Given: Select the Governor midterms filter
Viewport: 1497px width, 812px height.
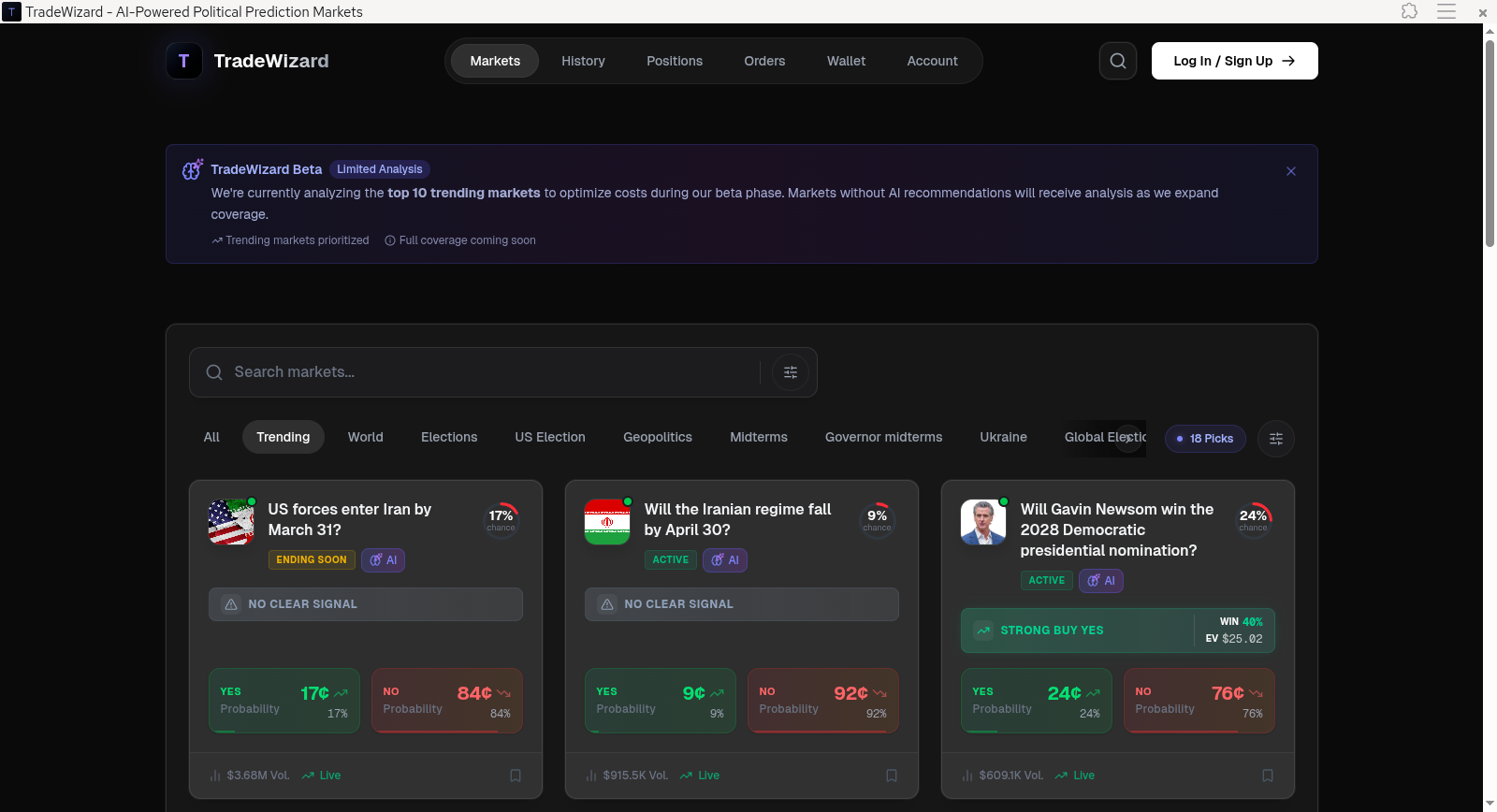Looking at the screenshot, I should (x=884, y=437).
